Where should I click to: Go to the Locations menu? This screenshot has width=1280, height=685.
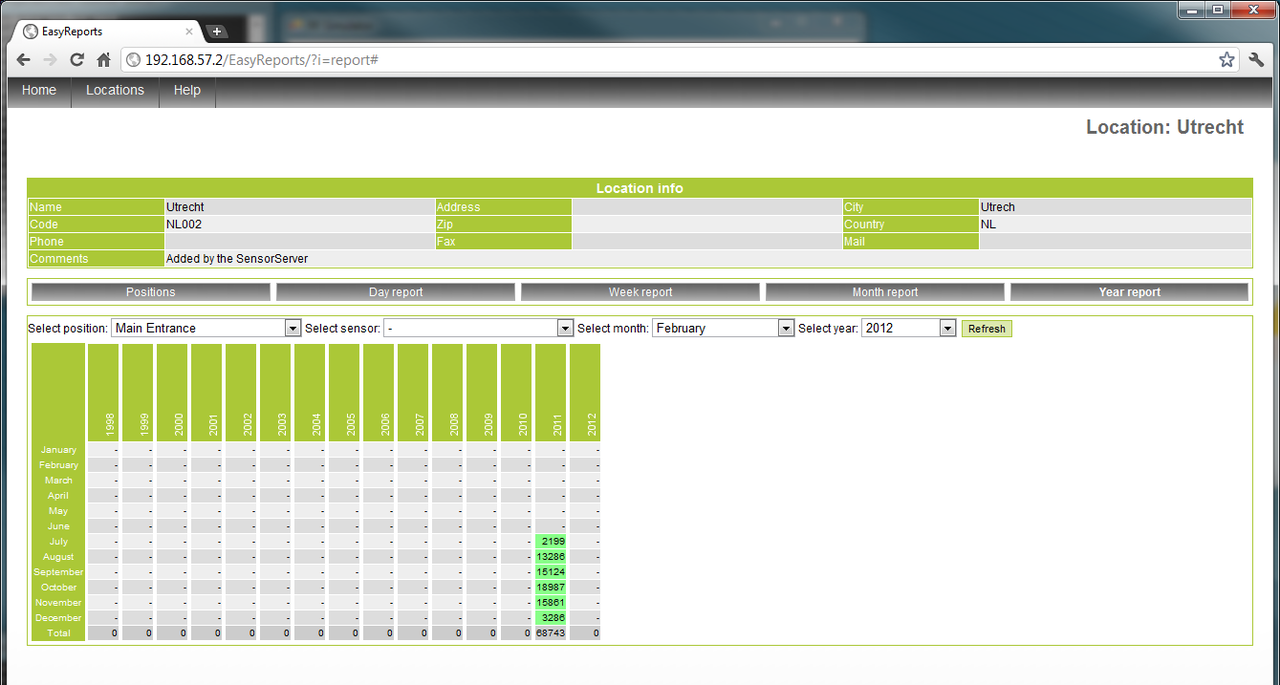pyautogui.click(x=115, y=91)
